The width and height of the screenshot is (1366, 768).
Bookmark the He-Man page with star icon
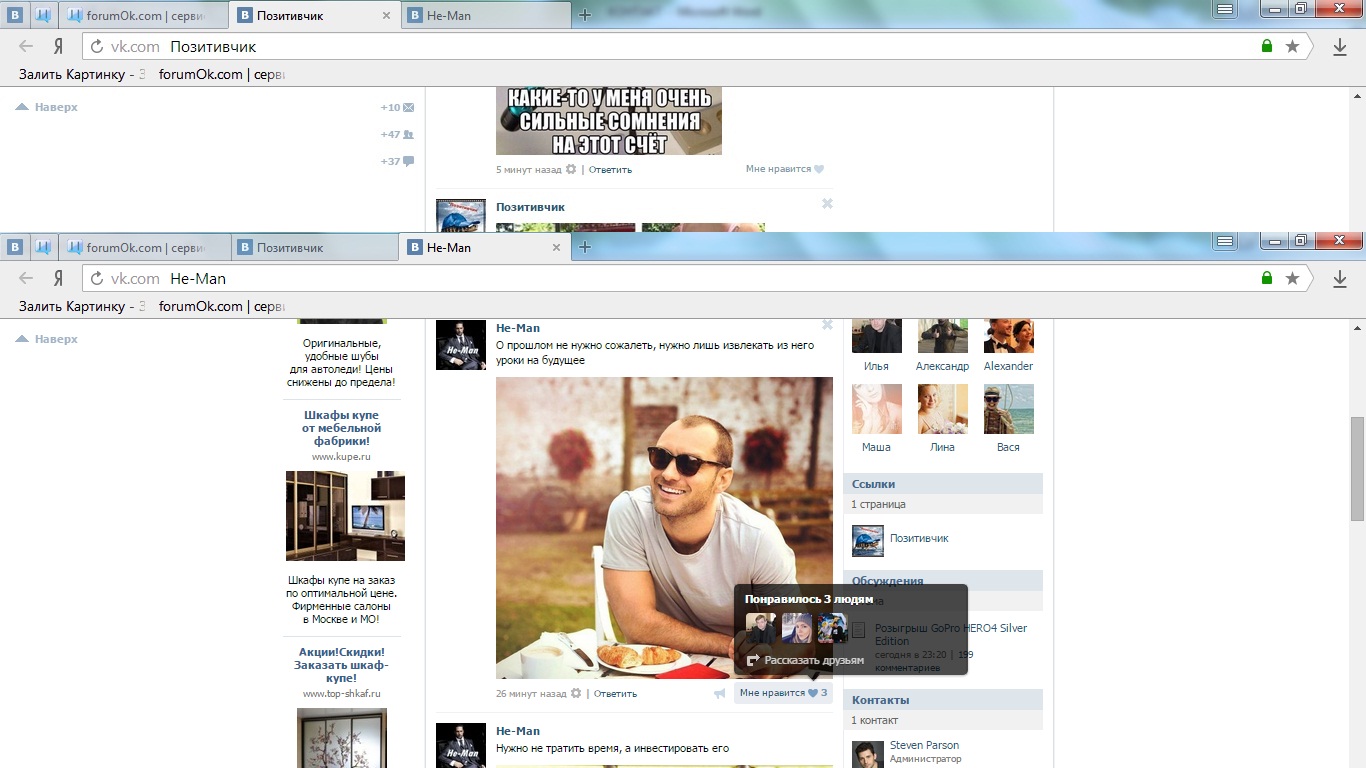(1292, 278)
